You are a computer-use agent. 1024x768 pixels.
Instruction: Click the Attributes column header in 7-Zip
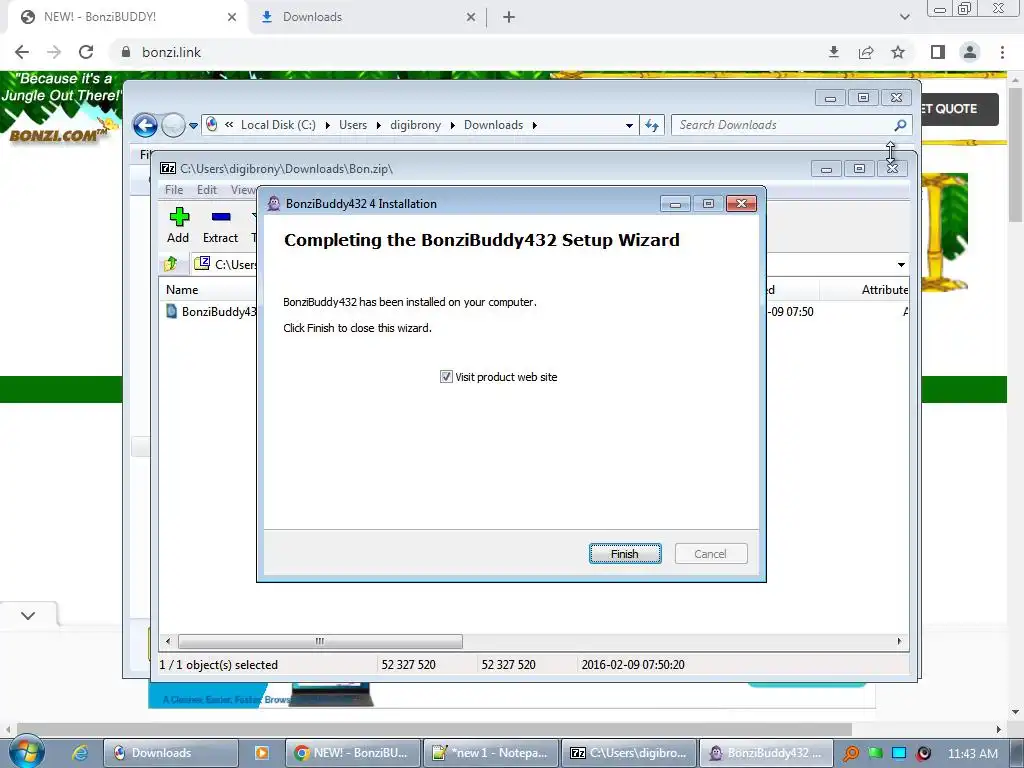(x=884, y=290)
